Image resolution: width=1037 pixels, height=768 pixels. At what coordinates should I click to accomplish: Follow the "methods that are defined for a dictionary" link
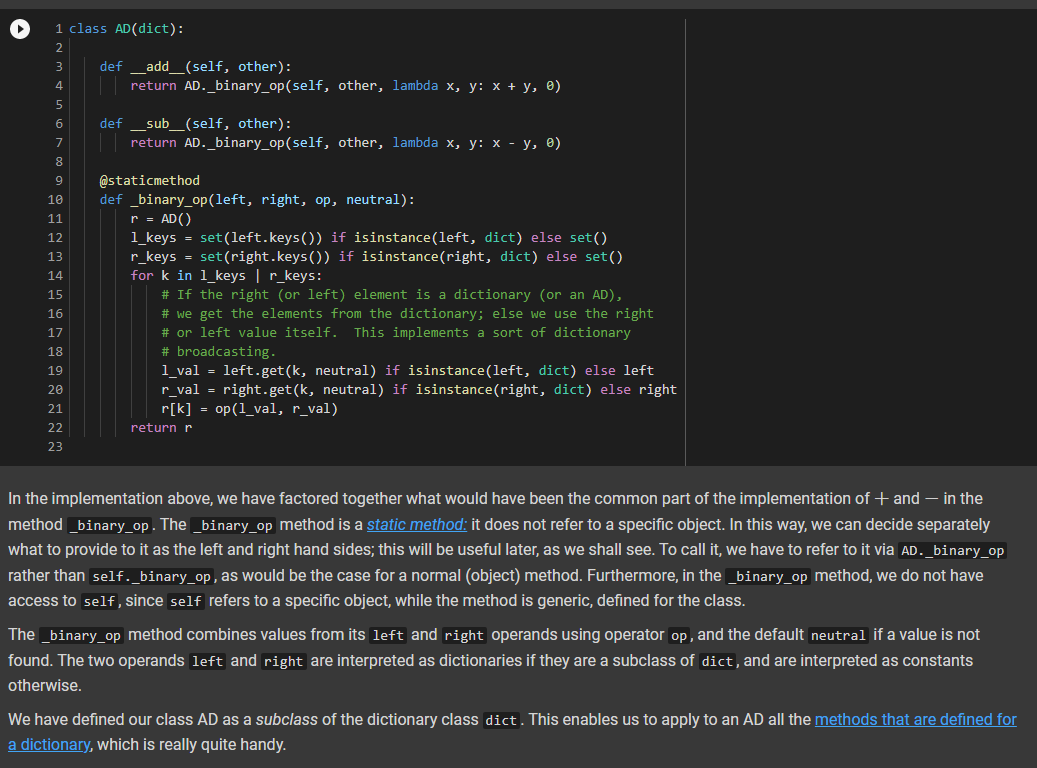click(x=915, y=719)
